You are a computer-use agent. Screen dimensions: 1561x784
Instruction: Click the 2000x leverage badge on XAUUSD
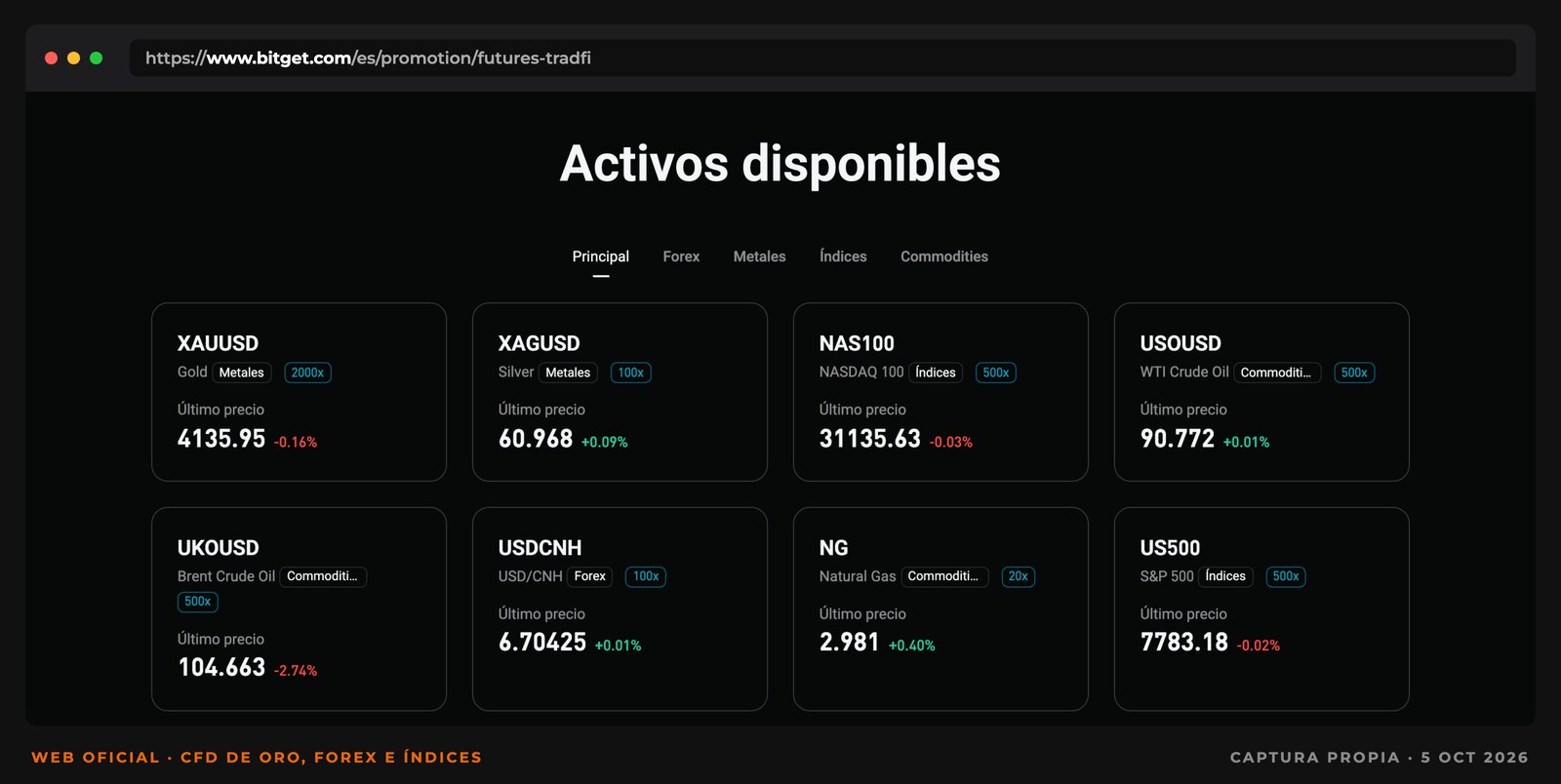[307, 372]
